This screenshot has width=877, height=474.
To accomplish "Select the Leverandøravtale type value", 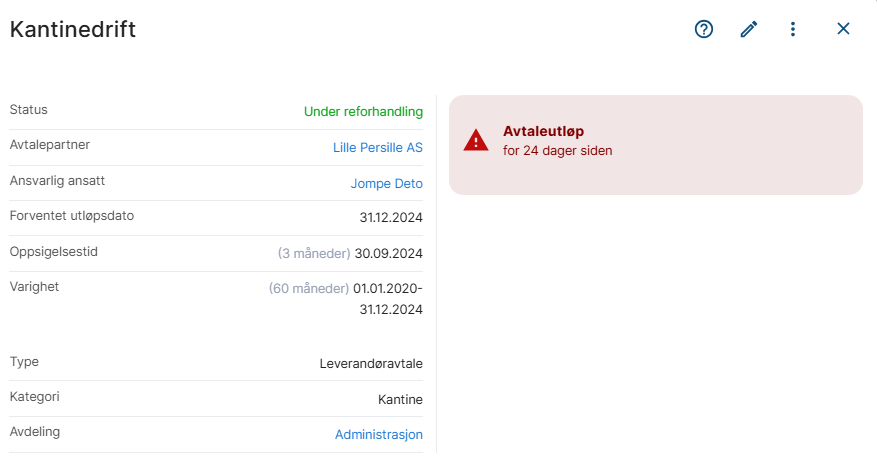I will coord(371,364).
